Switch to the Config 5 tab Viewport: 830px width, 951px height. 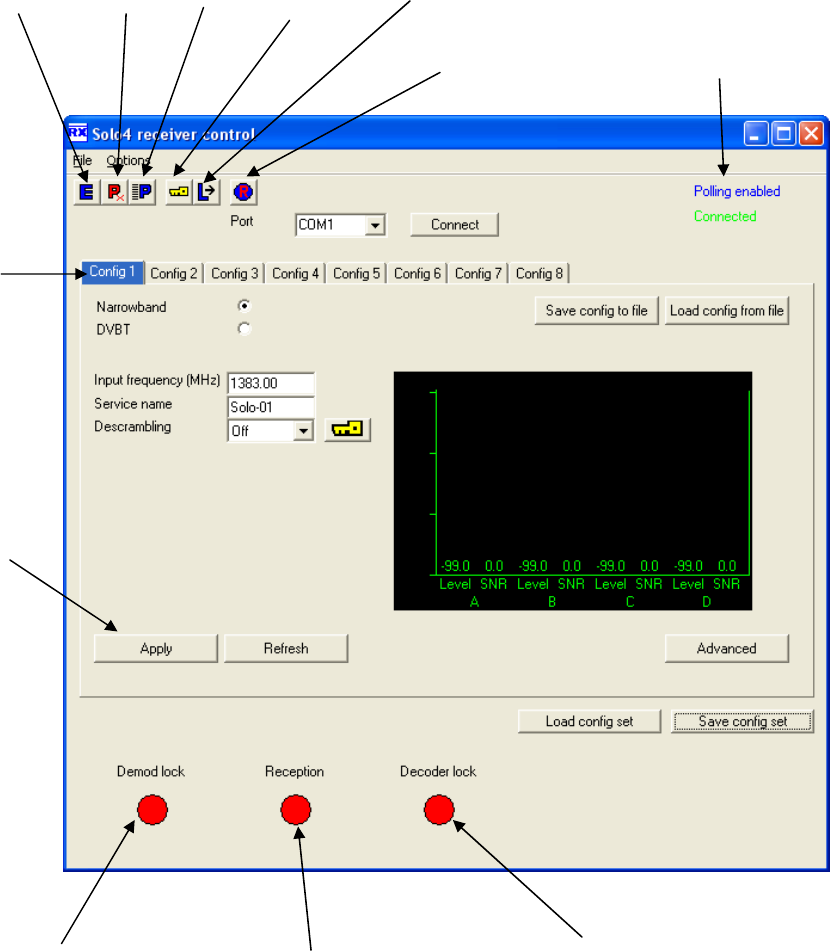(x=356, y=274)
